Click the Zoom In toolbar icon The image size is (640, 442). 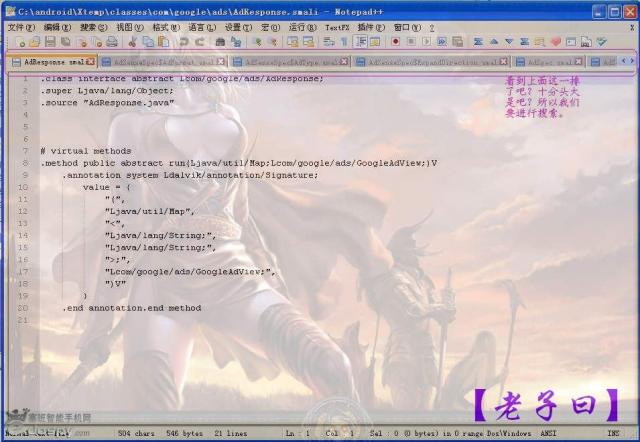[256, 42]
